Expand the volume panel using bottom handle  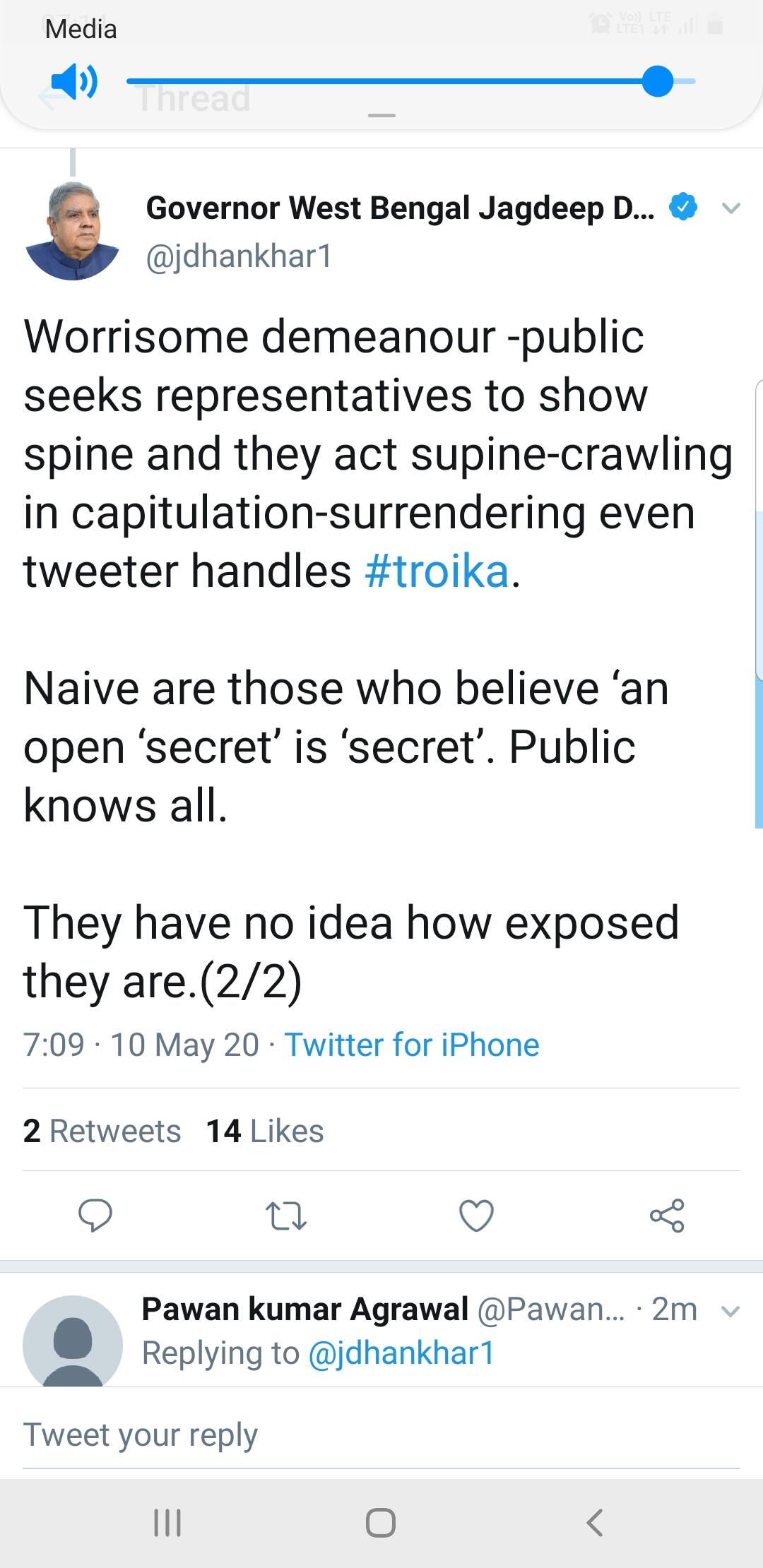[x=381, y=115]
